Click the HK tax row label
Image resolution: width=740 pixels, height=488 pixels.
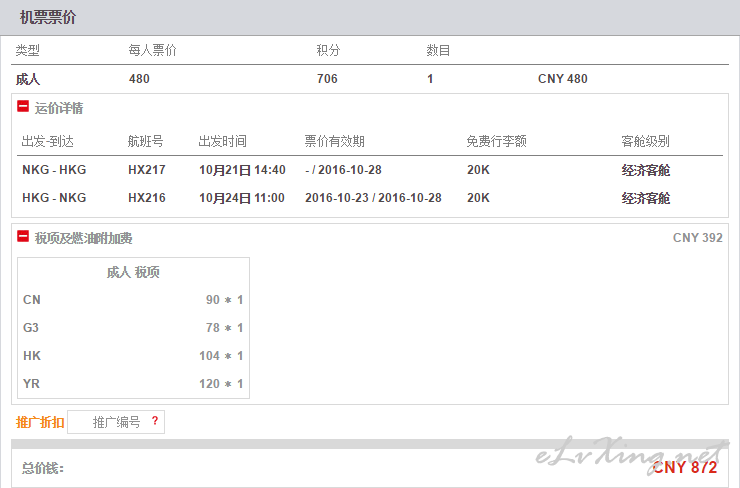pos(32,355)
